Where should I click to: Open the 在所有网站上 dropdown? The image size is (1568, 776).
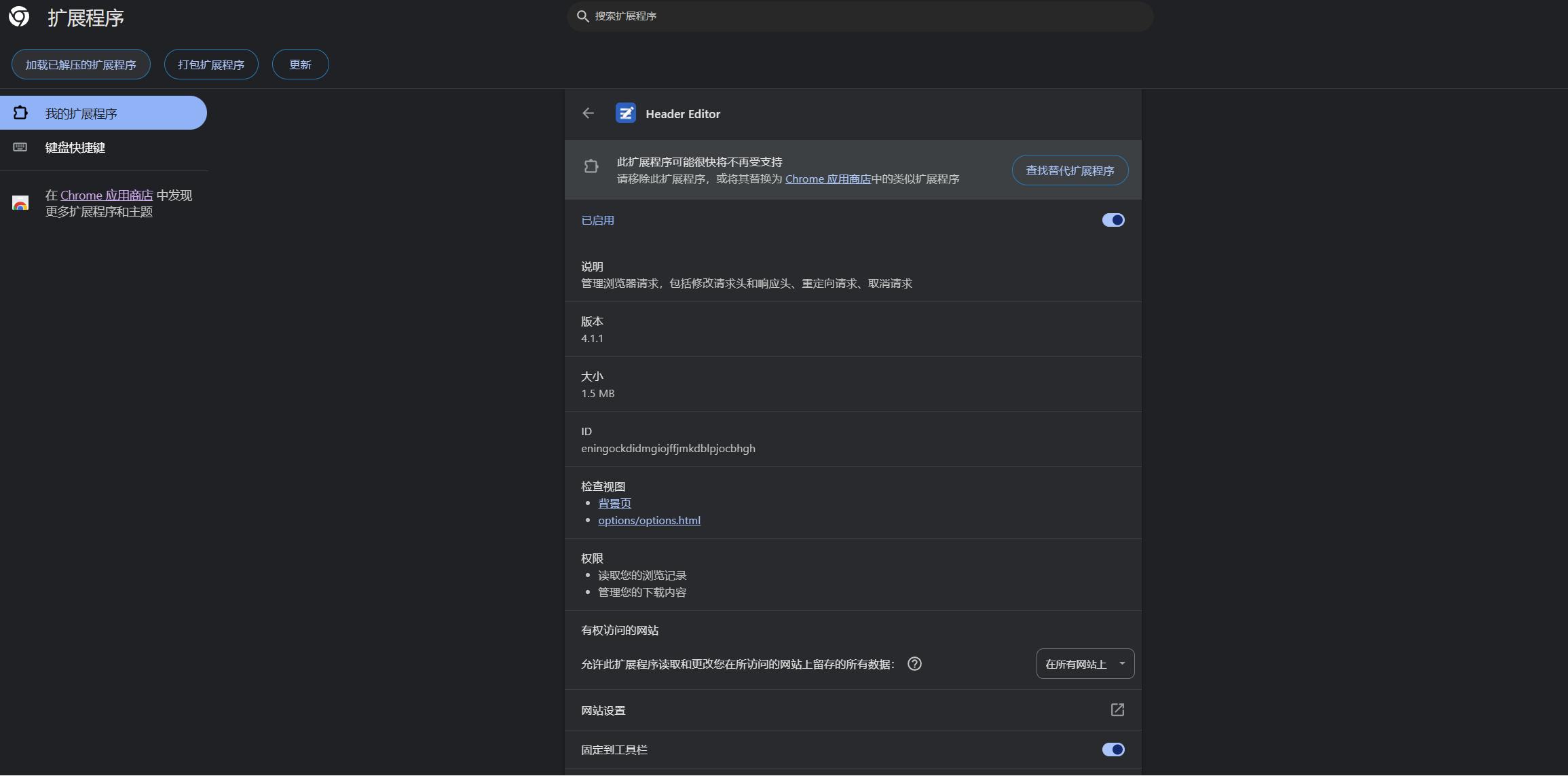[x=1085, y=664]
